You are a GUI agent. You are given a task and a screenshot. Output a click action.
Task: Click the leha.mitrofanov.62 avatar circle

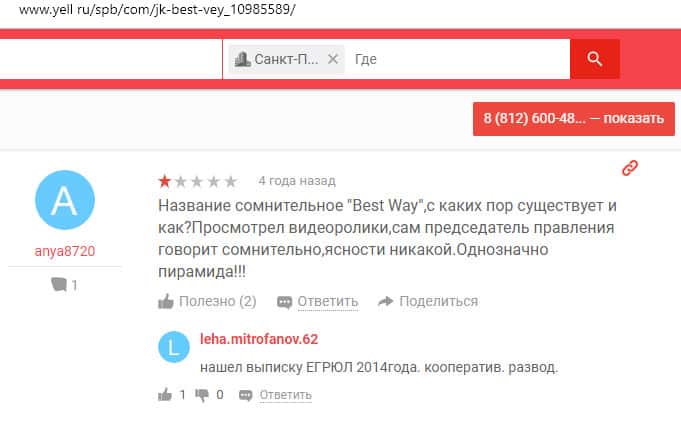(174, 347)
